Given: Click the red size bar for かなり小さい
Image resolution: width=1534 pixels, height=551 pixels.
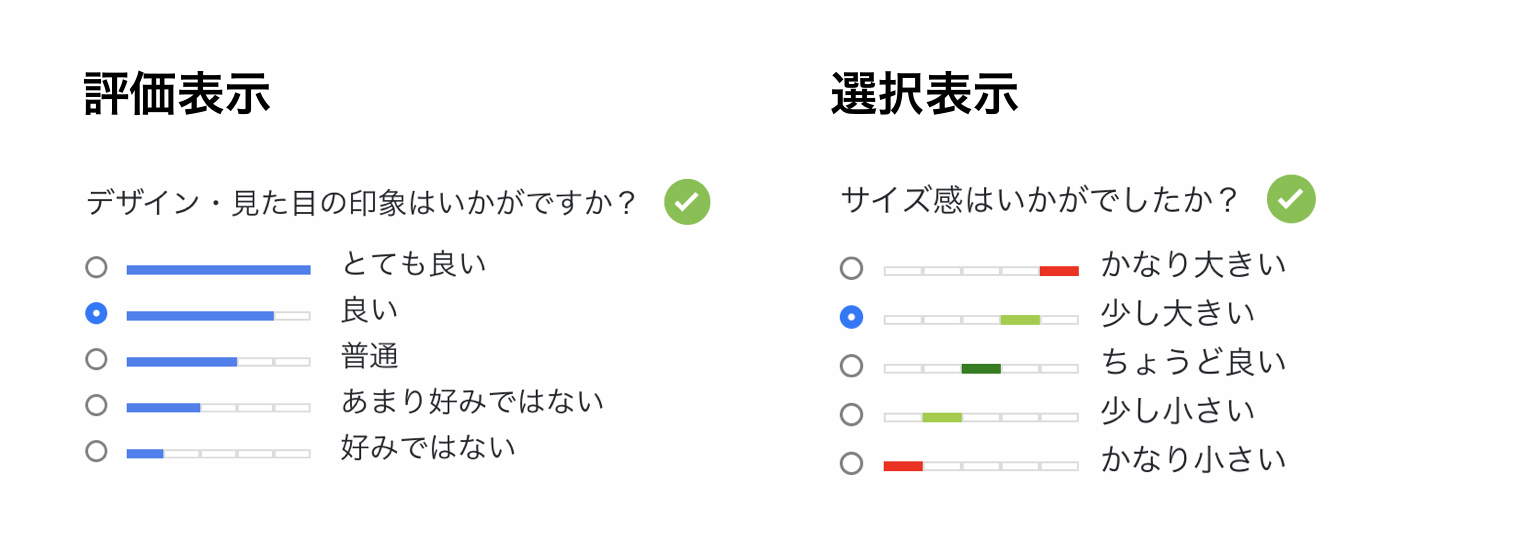Looking at the screenshot, I should [x=903, y=465].
